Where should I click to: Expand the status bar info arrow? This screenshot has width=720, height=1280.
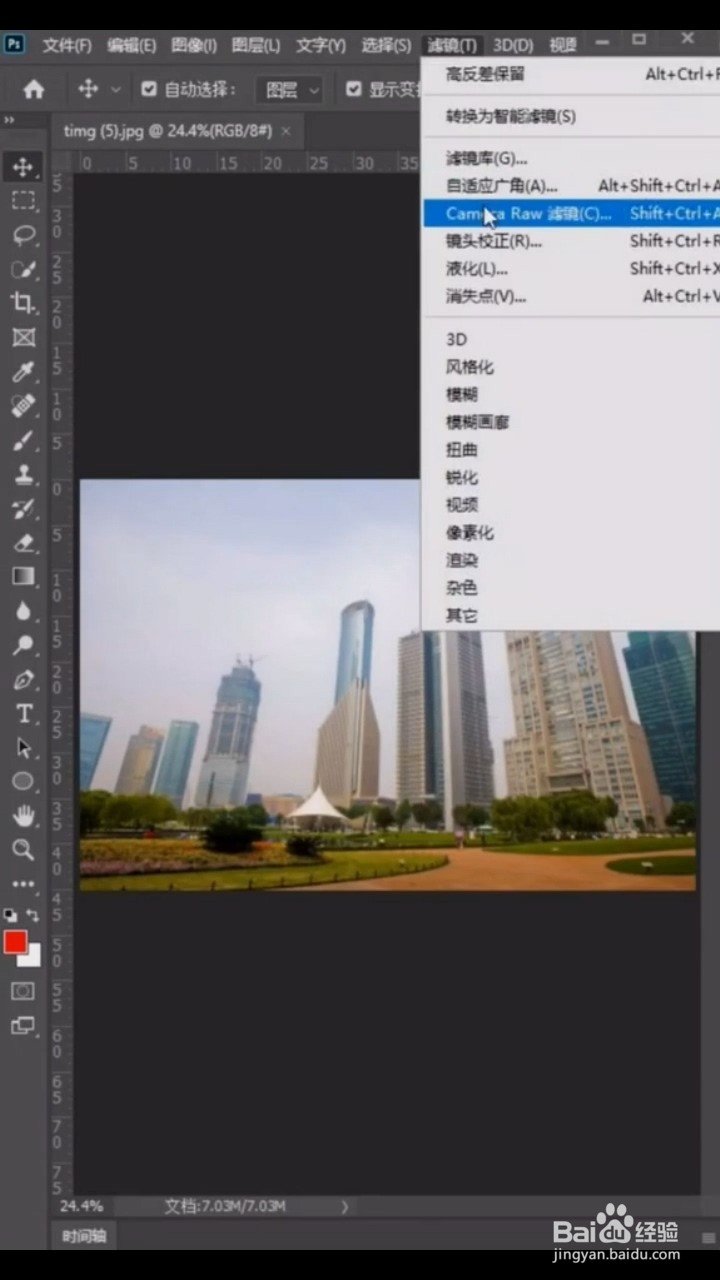344,1207
